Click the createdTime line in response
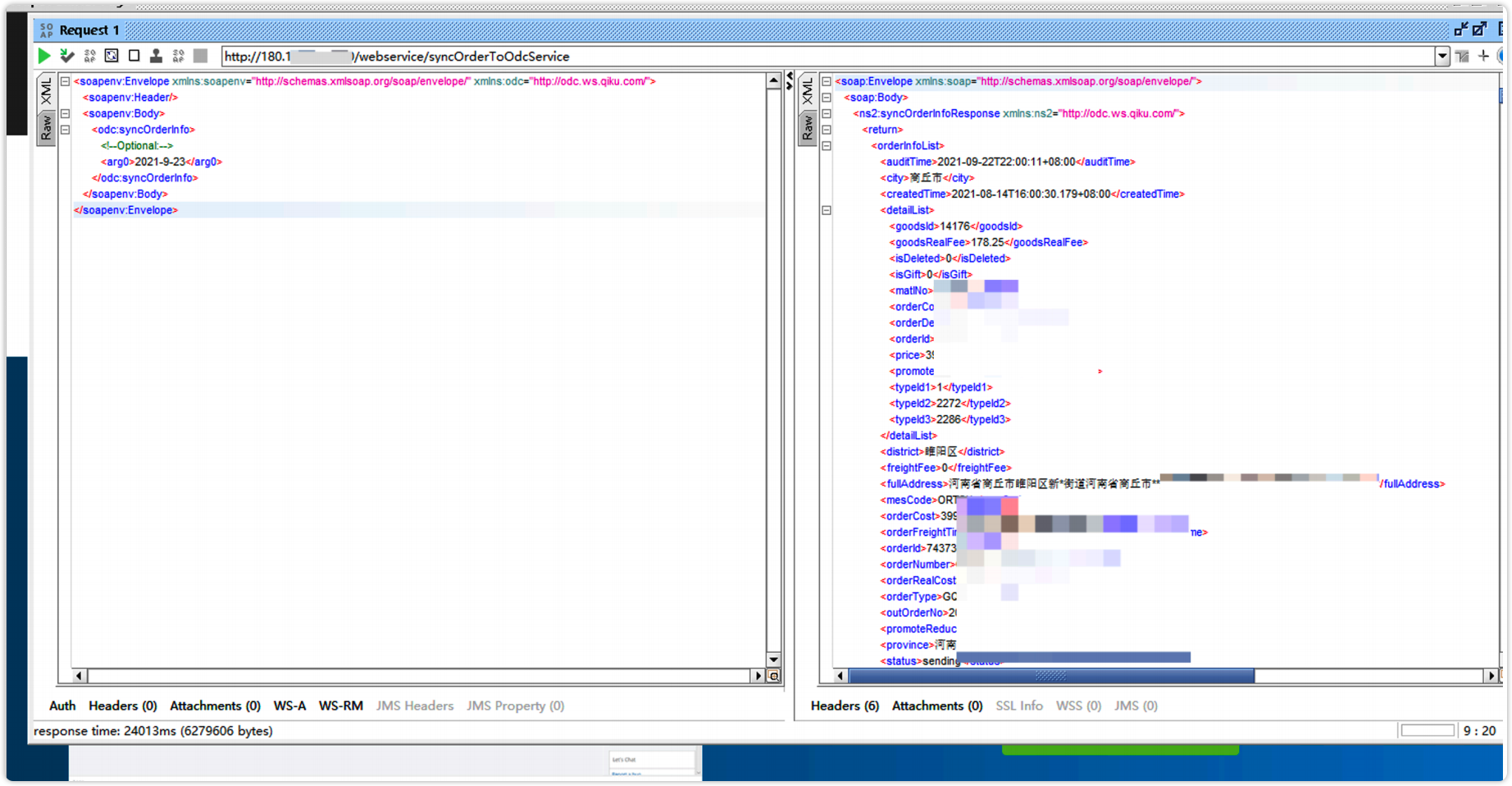 (x=1032, y=194)
